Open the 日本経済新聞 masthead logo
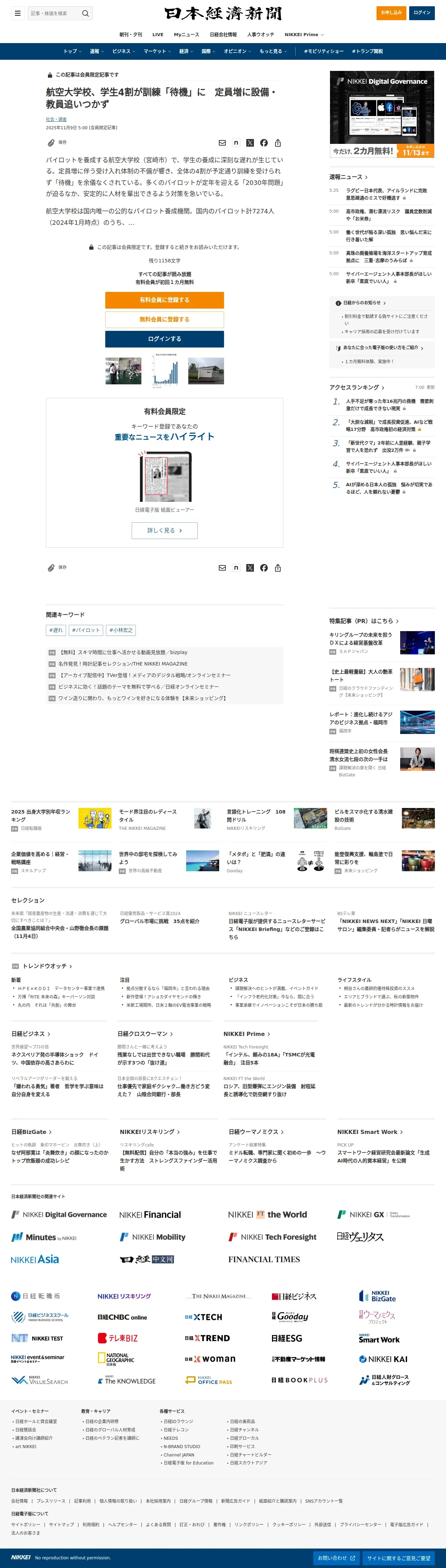446x1568 pixels. pyautogui.click(x=223, y=14)
